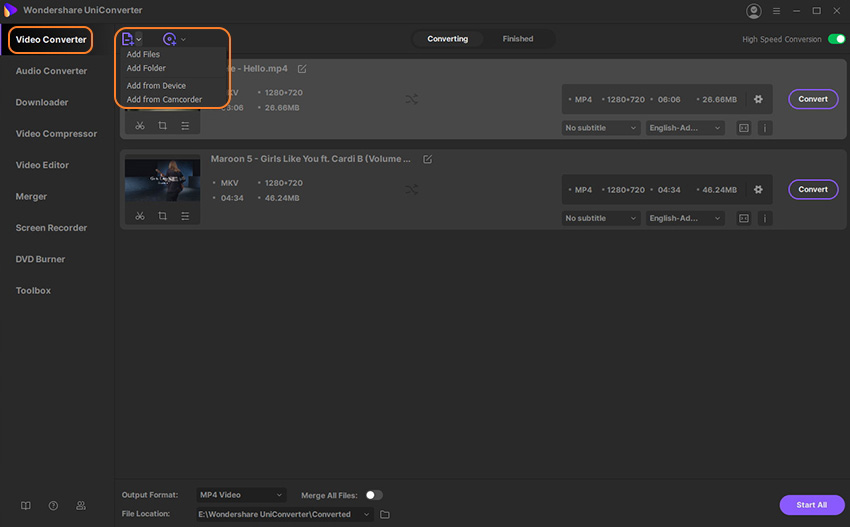Open the Toolbox section
Image resolution: width=850 pixels, height=527 pixels.
pyautogui.click(x=33, y=291)
